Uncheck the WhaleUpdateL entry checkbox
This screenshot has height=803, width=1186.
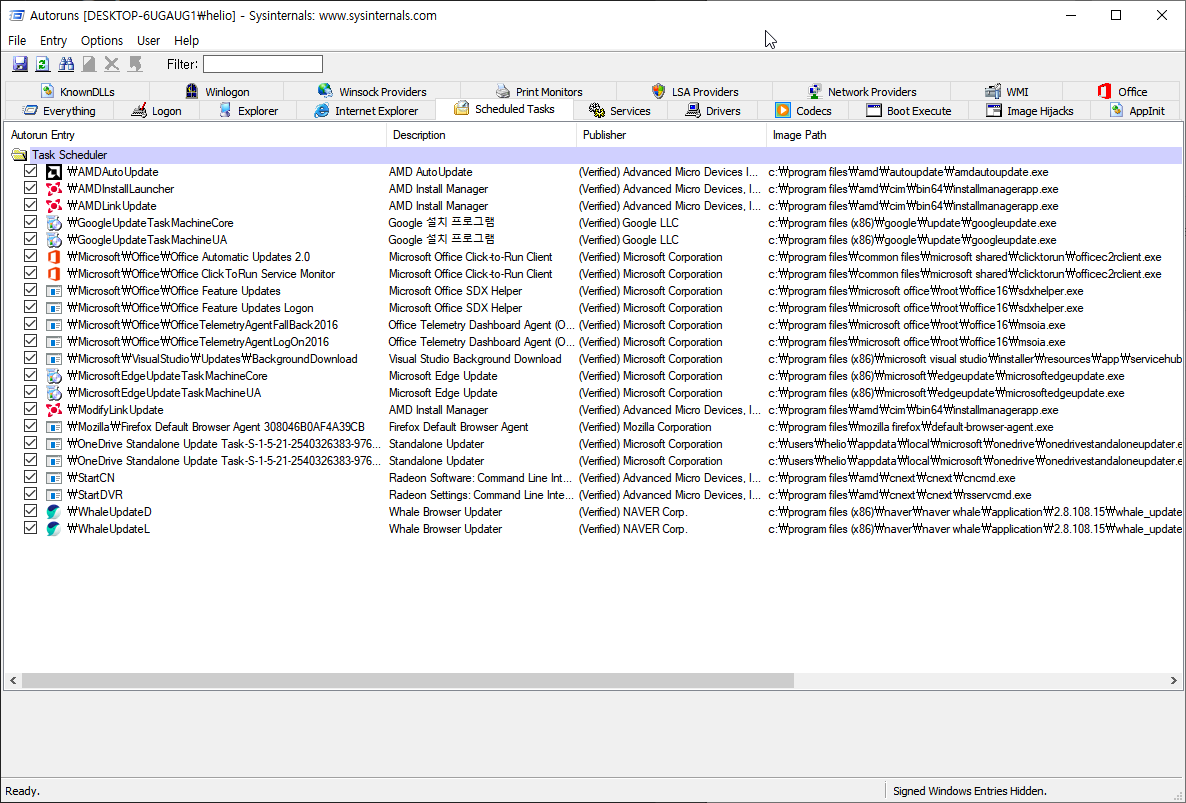click(x=30, y=528)
